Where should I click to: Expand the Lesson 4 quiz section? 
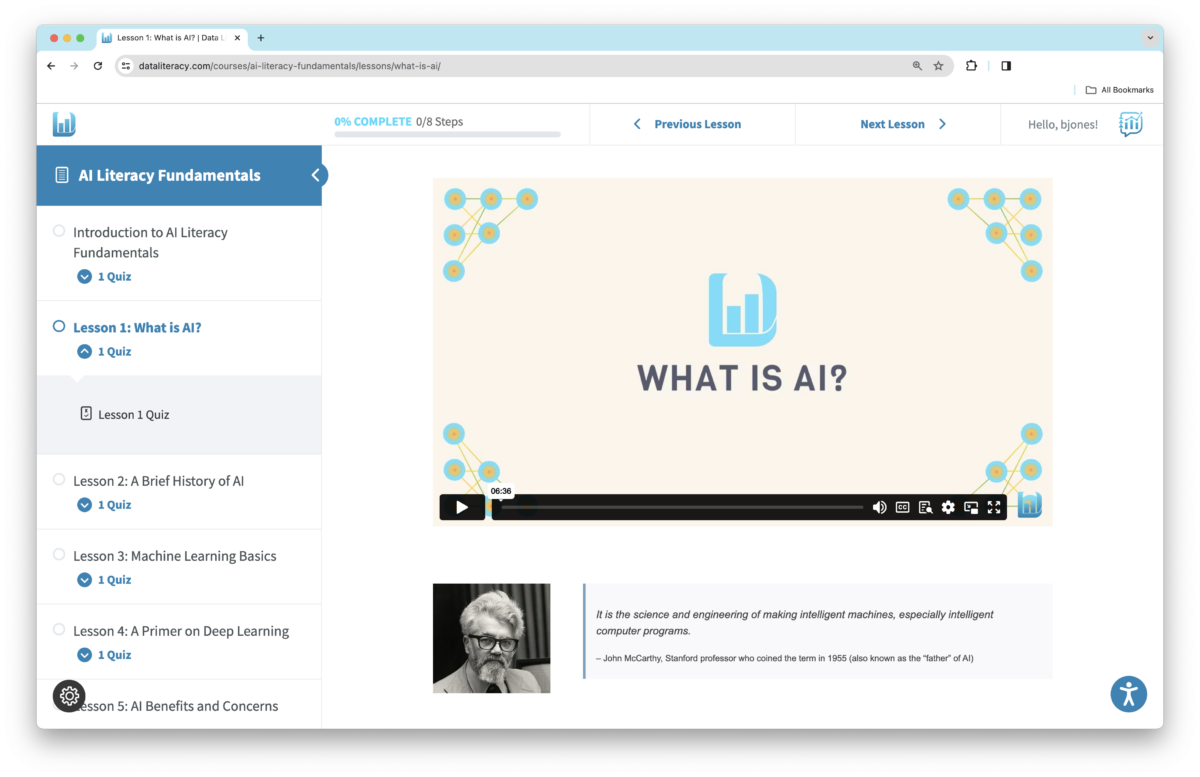pyautogui.click(x=84, y=654)
